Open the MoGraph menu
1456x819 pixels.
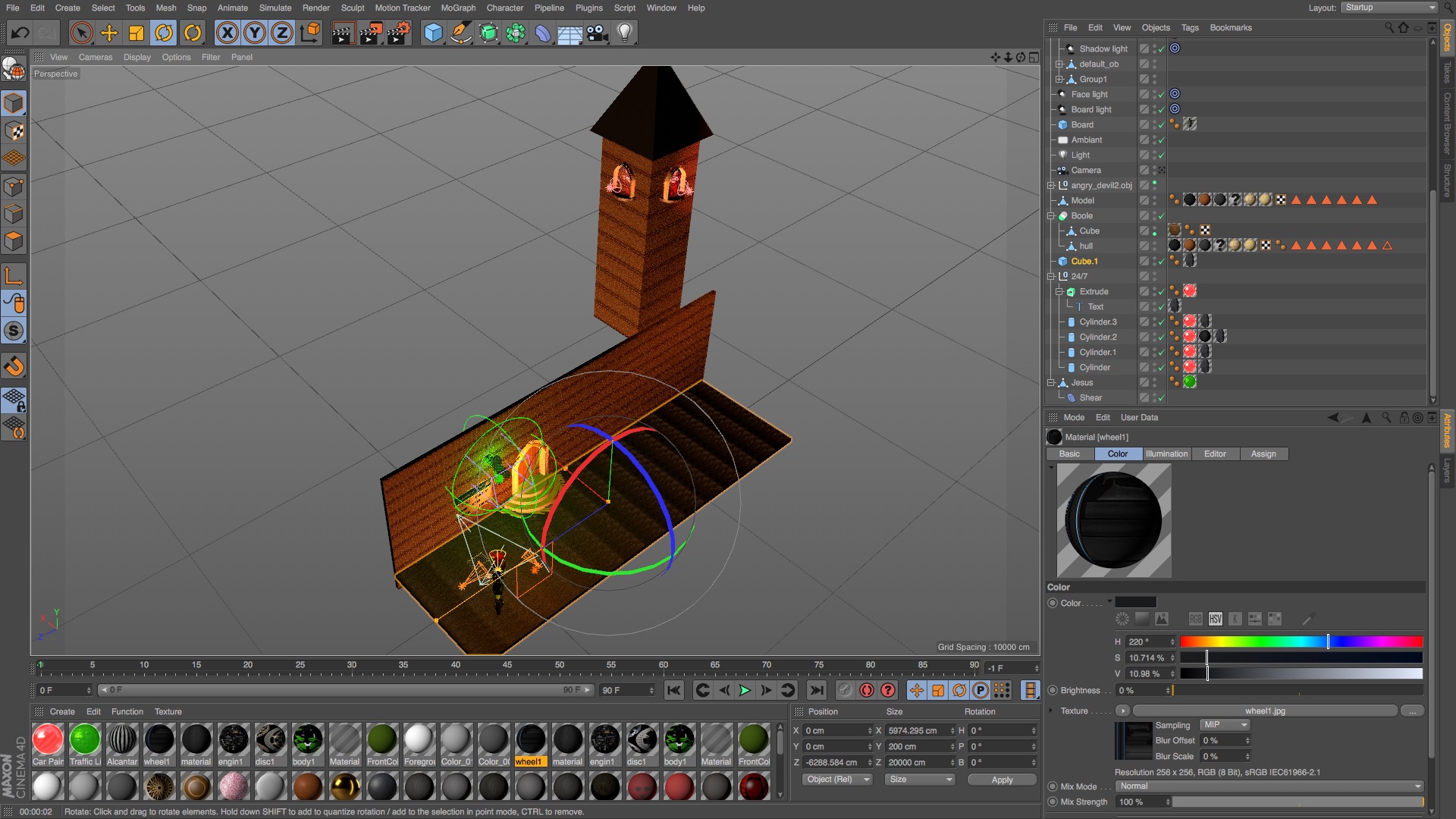coord(458,8)
